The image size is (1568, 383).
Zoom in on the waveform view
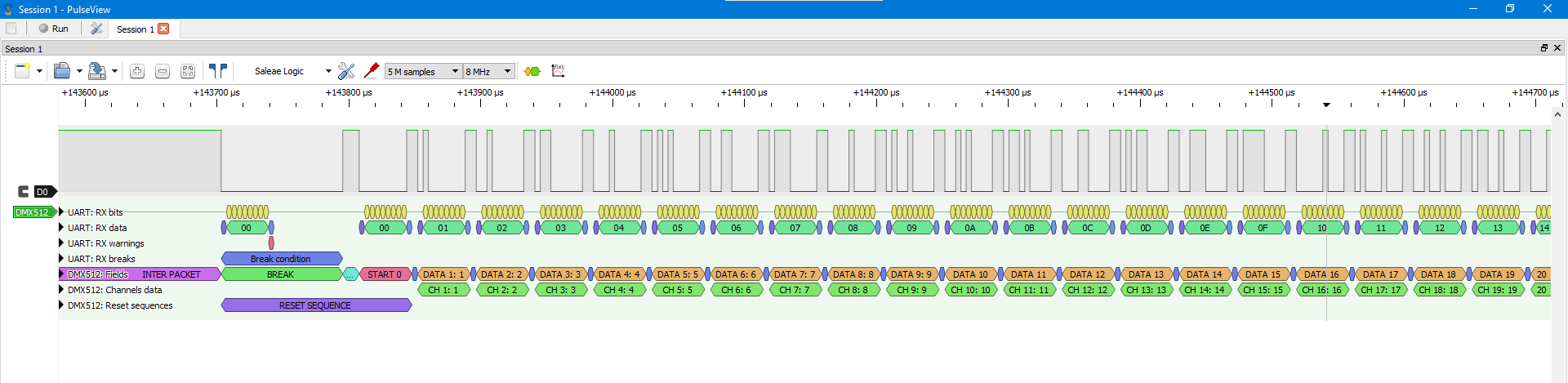(x=137, y=71)
